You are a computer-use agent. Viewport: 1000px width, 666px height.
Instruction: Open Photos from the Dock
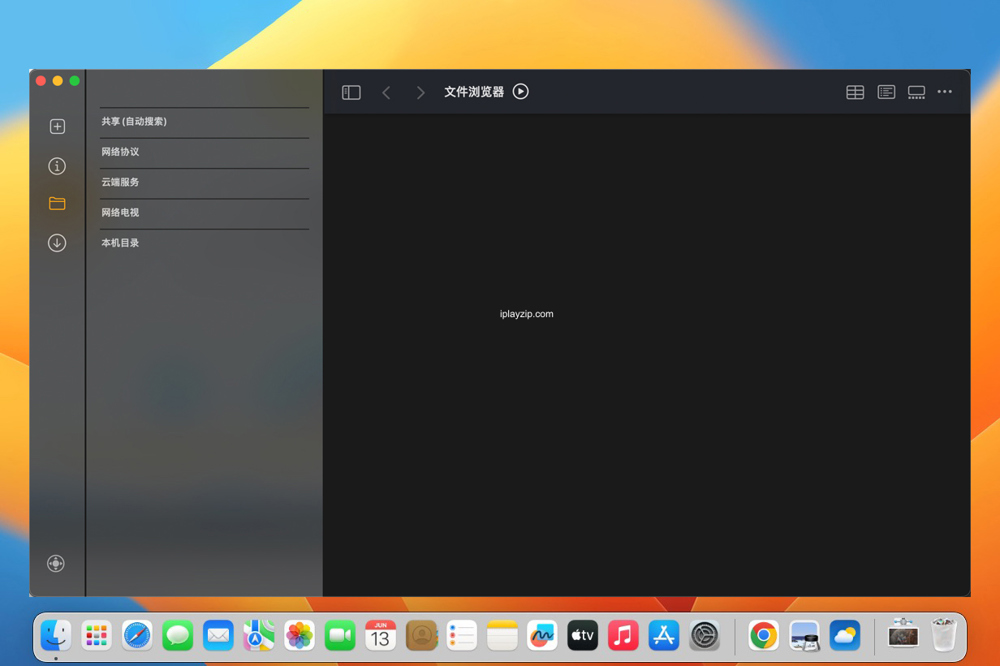click(x=299, y=635)
